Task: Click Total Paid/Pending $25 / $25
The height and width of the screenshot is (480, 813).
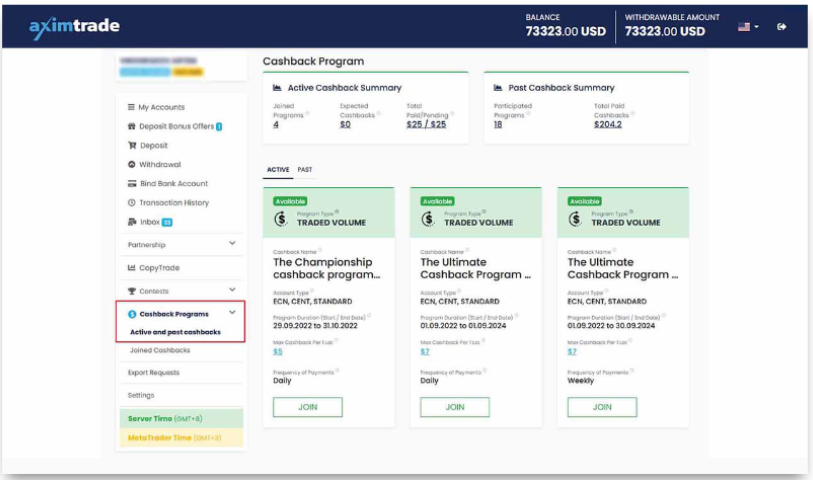Action: (x=426, y=124)
